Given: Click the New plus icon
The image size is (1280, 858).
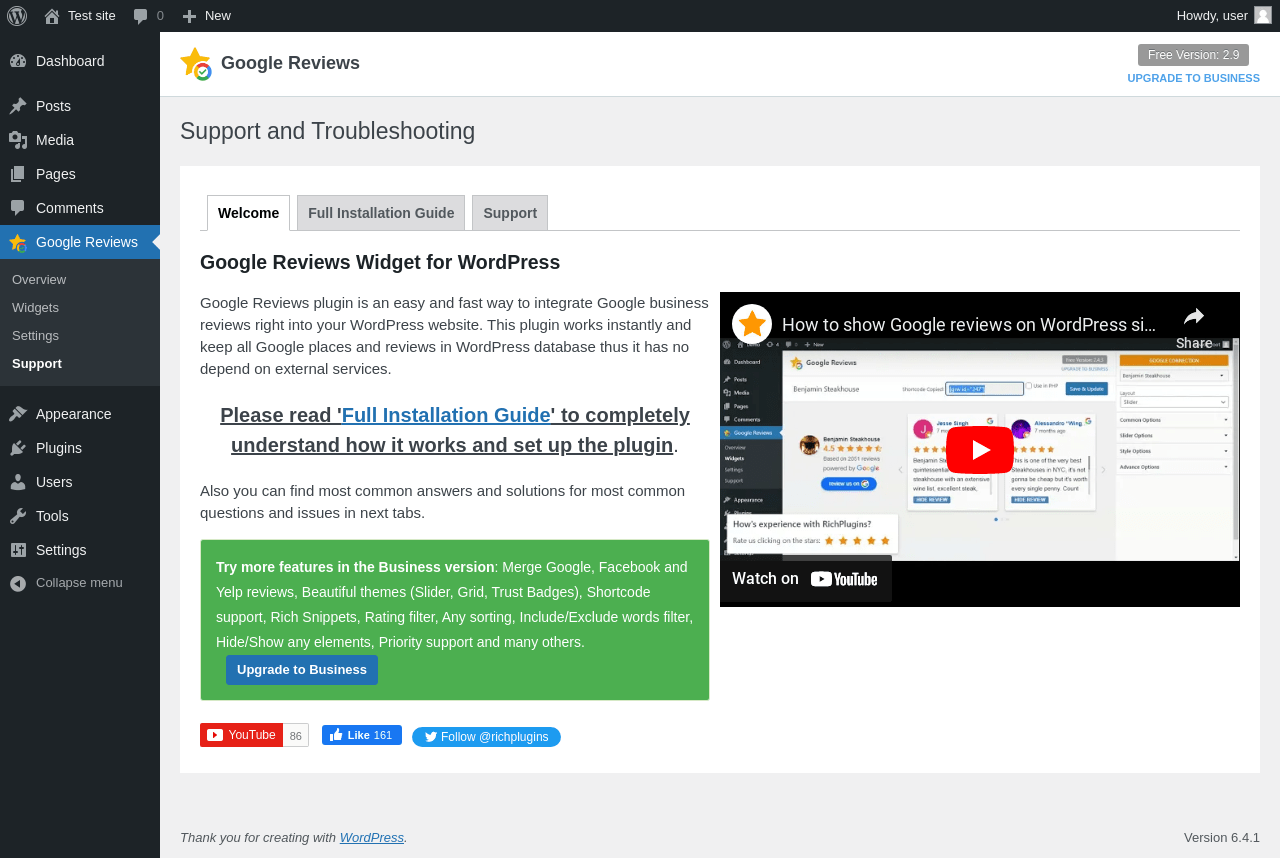Looking at the screenshot, I should click(x=189, y=16).
